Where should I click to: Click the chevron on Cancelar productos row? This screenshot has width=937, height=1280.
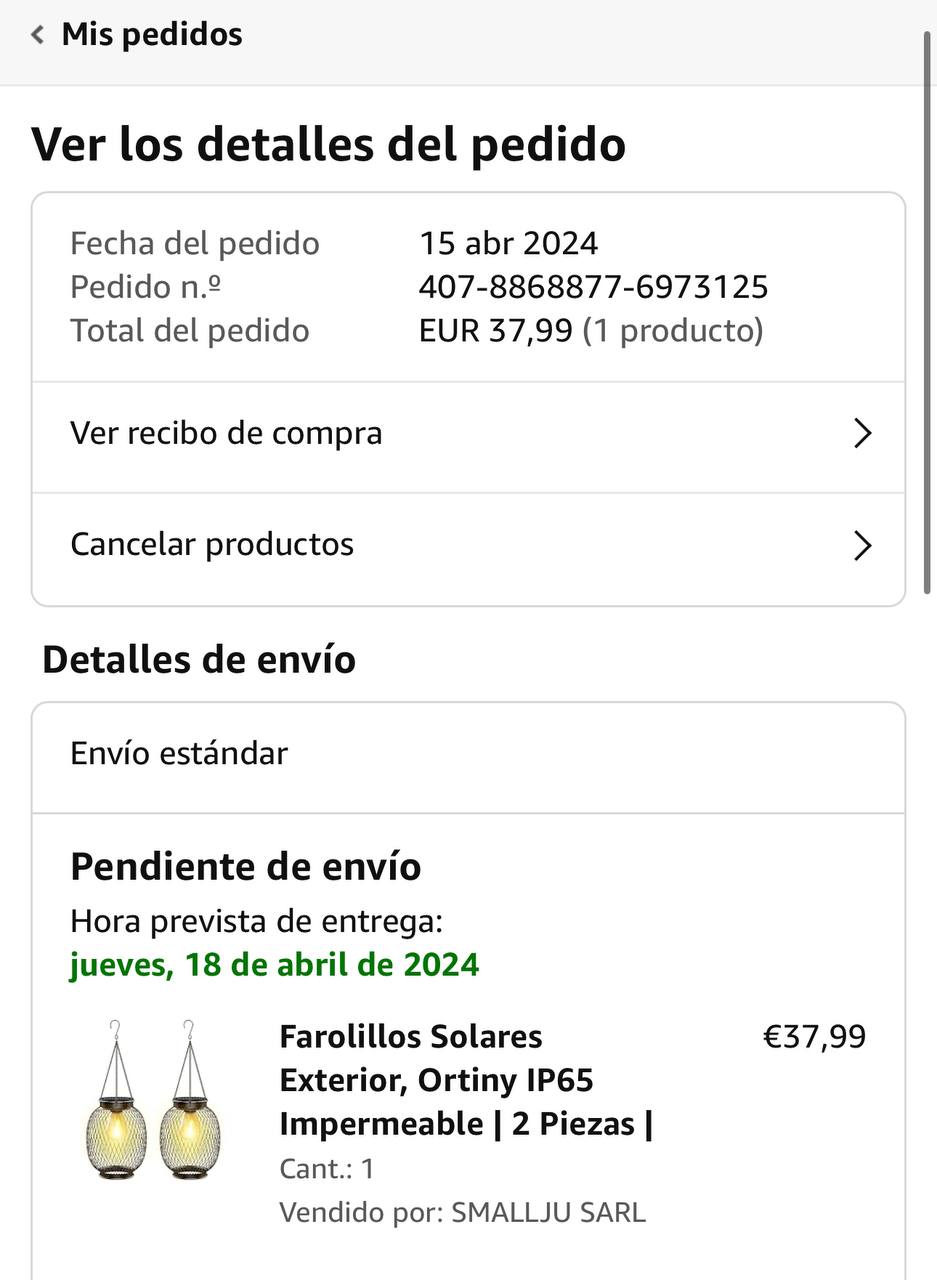click(x=862, y=546)
